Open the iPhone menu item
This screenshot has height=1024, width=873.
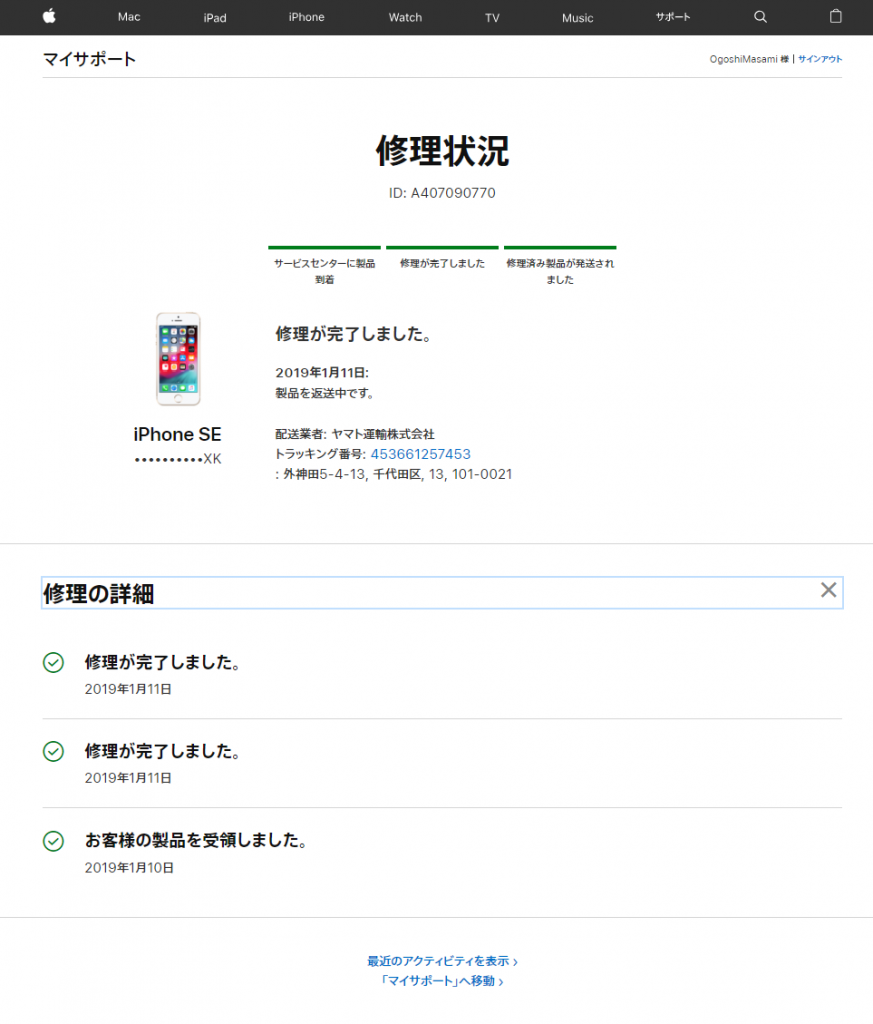(x=306, y=17)
